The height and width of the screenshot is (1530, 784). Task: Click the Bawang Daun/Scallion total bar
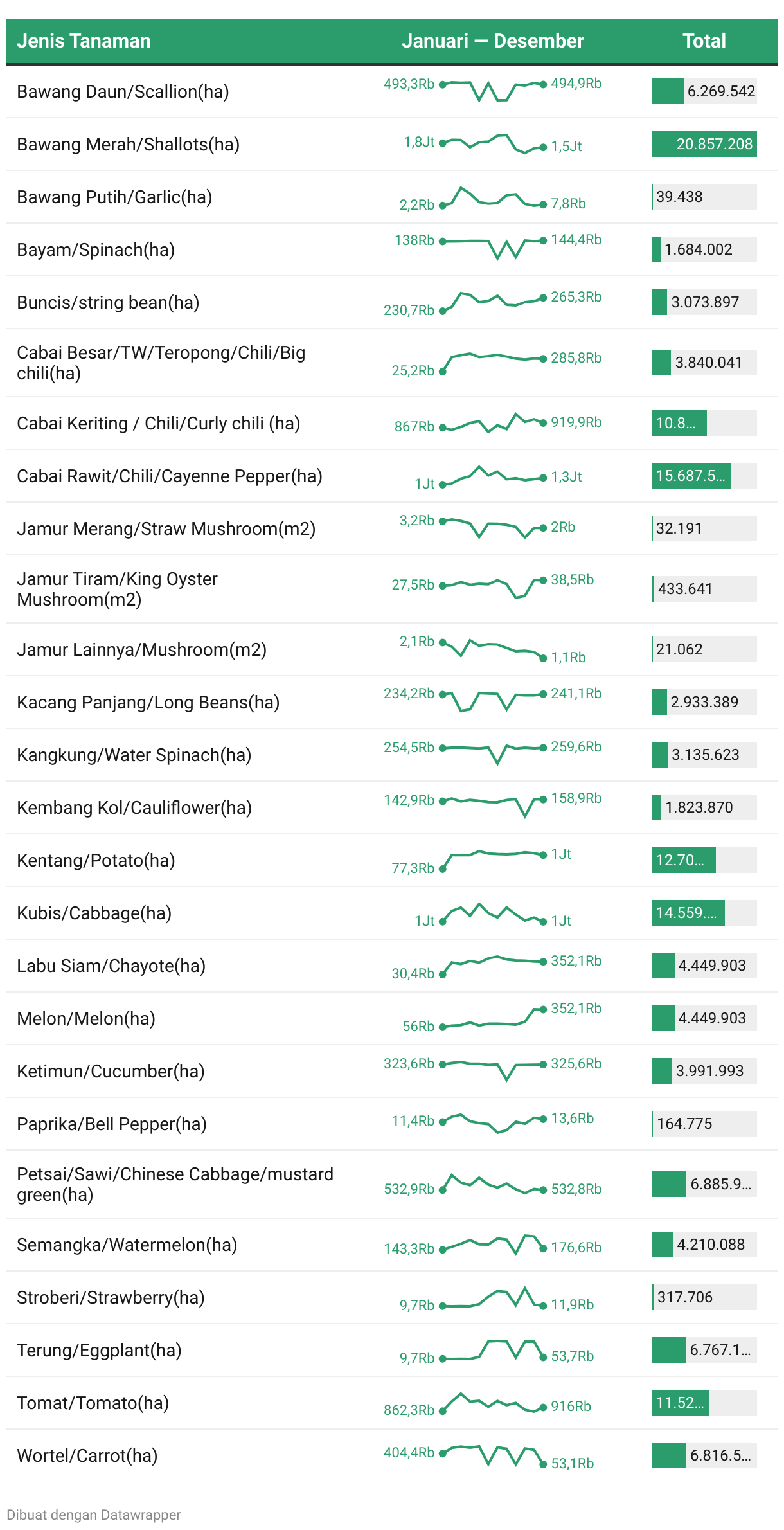coord(704,91)
